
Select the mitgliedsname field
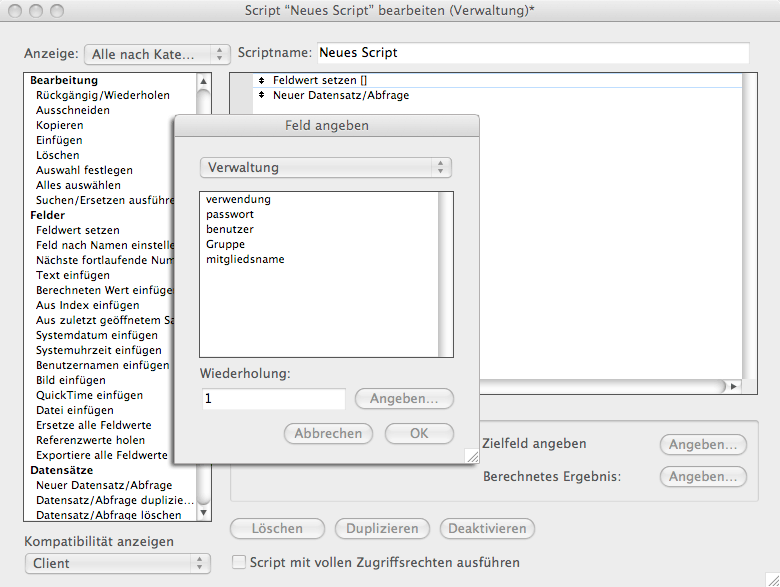[245, 259]
